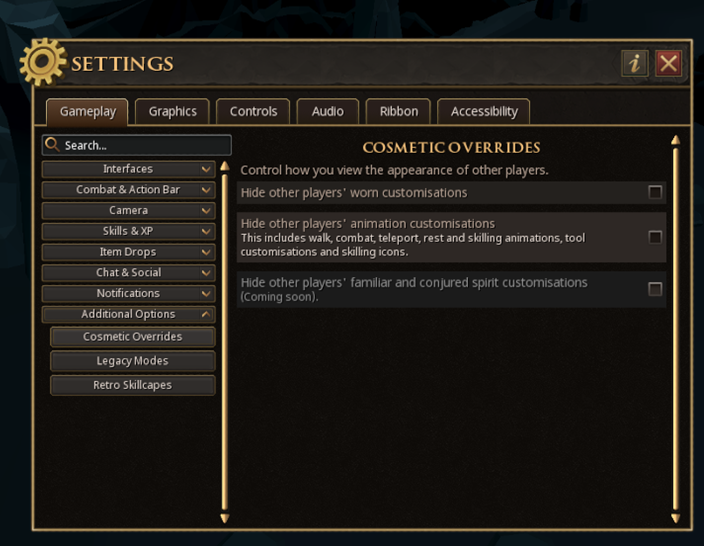704x546 pixels.
Task: Switch to the Graphics tab
Action: point(172,111)
